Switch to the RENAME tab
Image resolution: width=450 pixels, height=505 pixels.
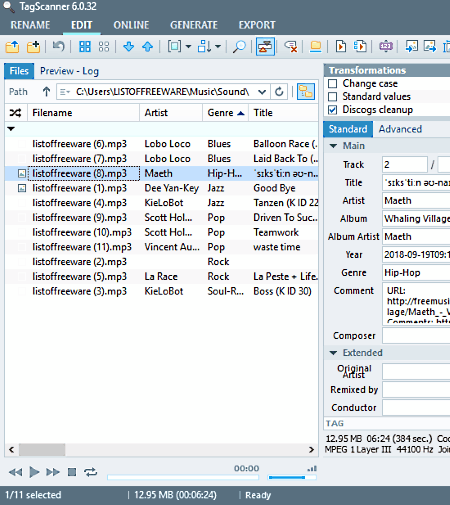tap(30, 25)
